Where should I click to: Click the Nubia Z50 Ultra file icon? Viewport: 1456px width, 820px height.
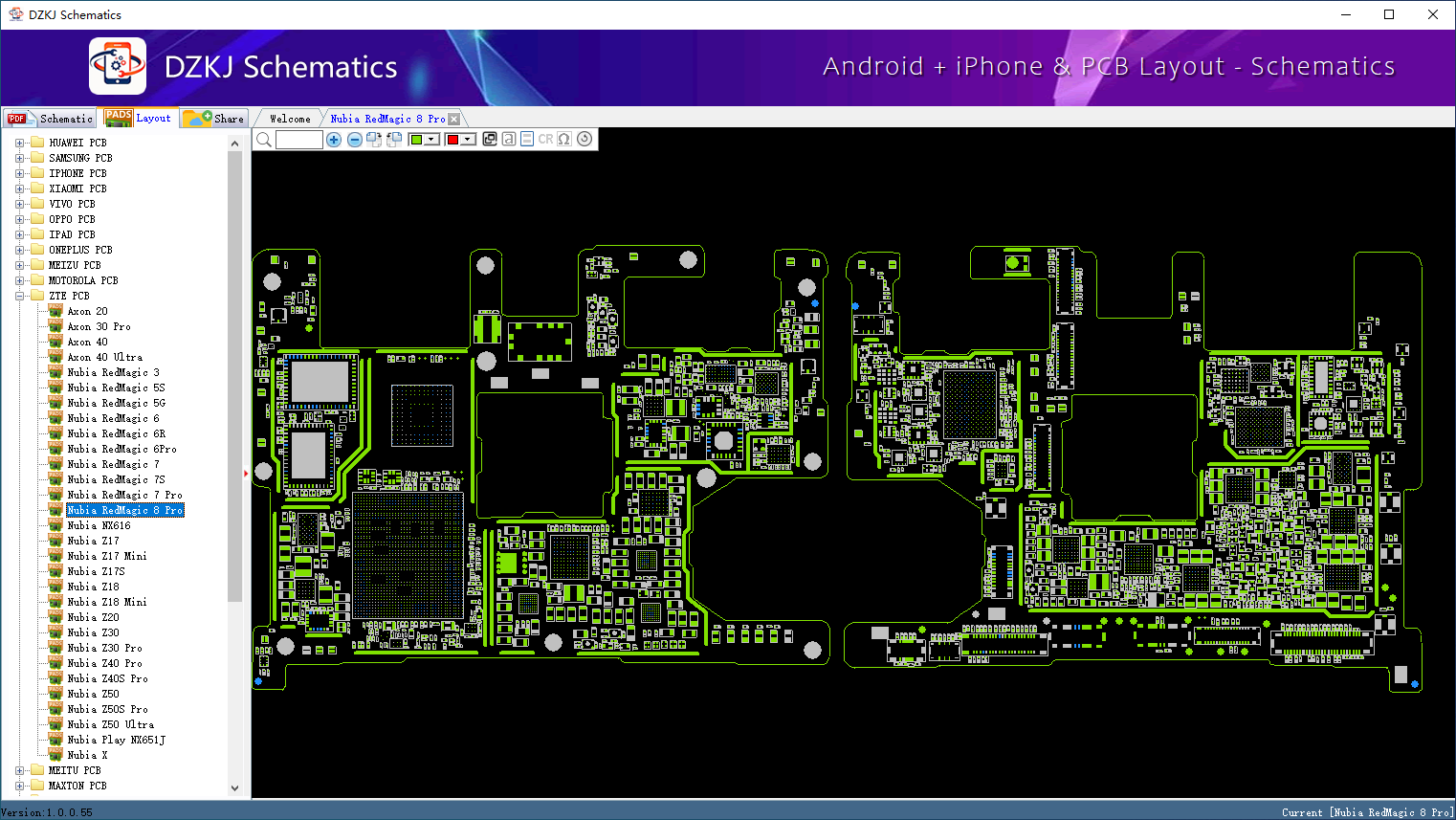click(55, 724)
